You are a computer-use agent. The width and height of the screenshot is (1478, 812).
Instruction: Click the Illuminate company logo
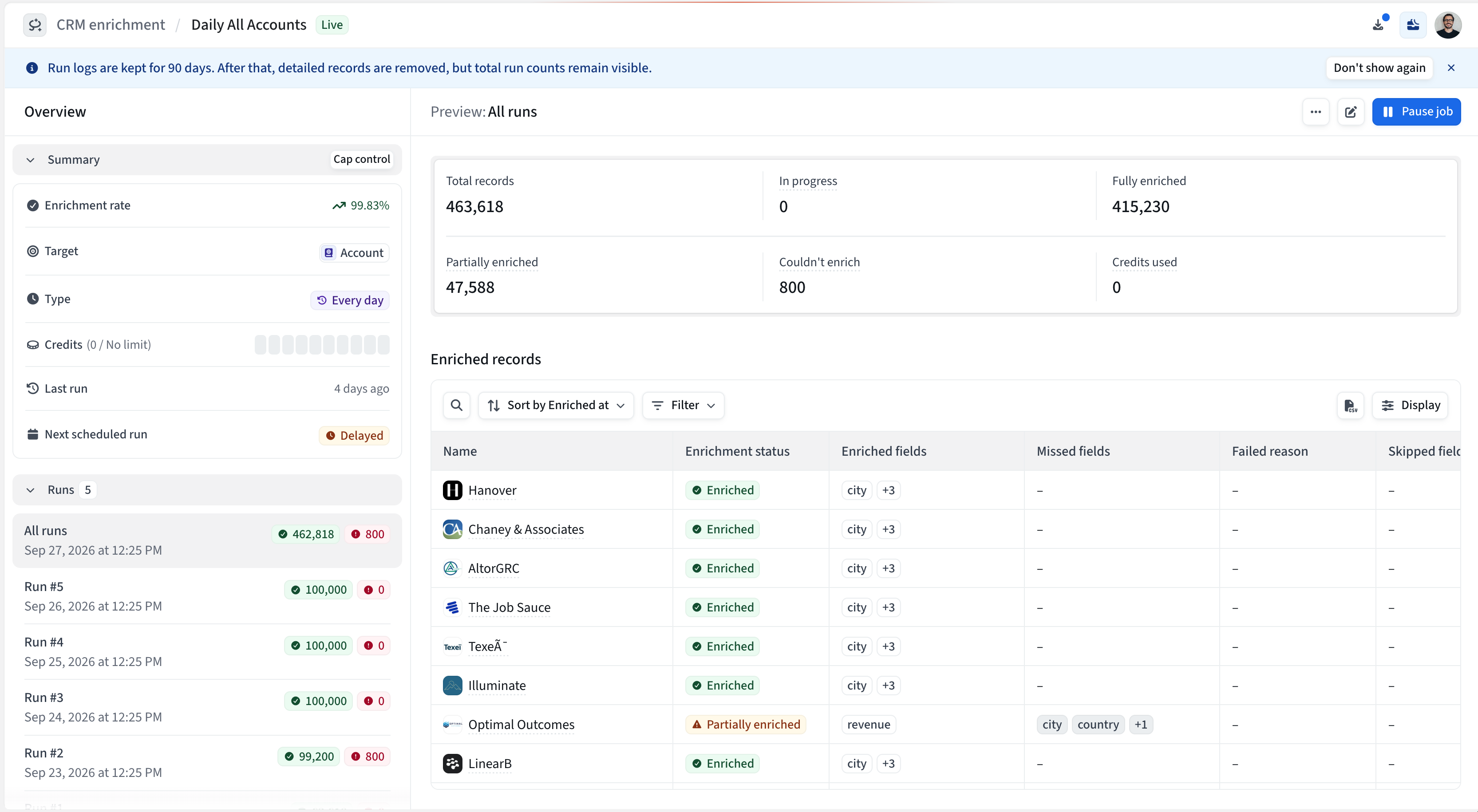tap(453, 685)
